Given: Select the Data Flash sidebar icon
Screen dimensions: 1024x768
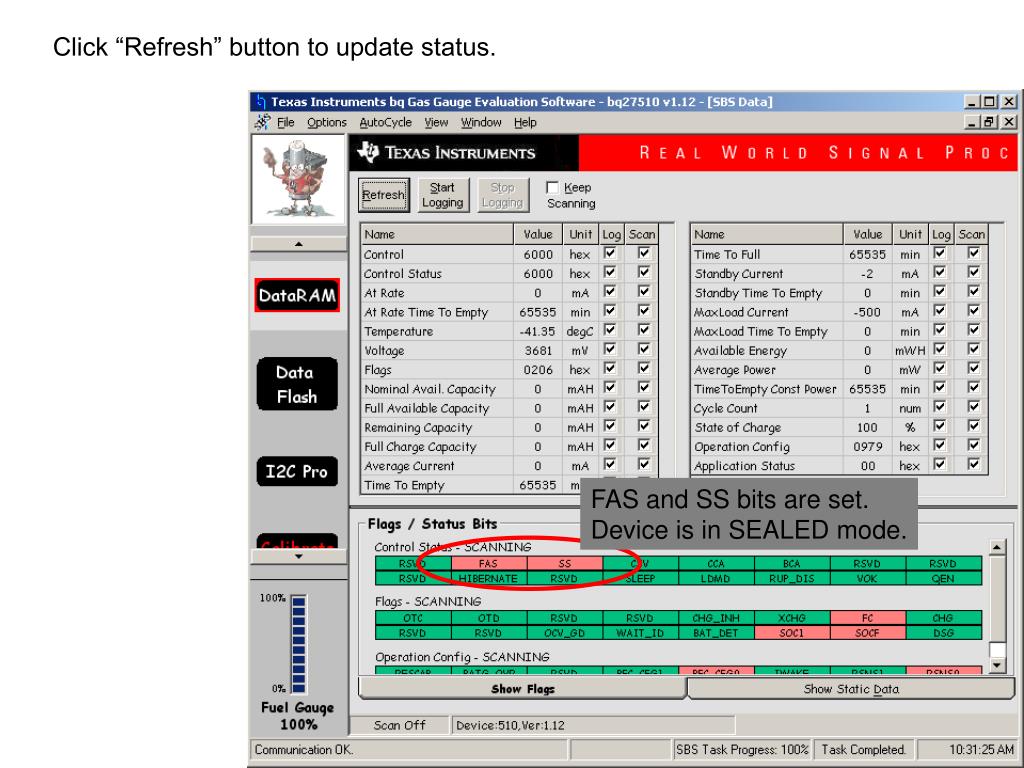Looking at the screenshot, I should 297,384.
